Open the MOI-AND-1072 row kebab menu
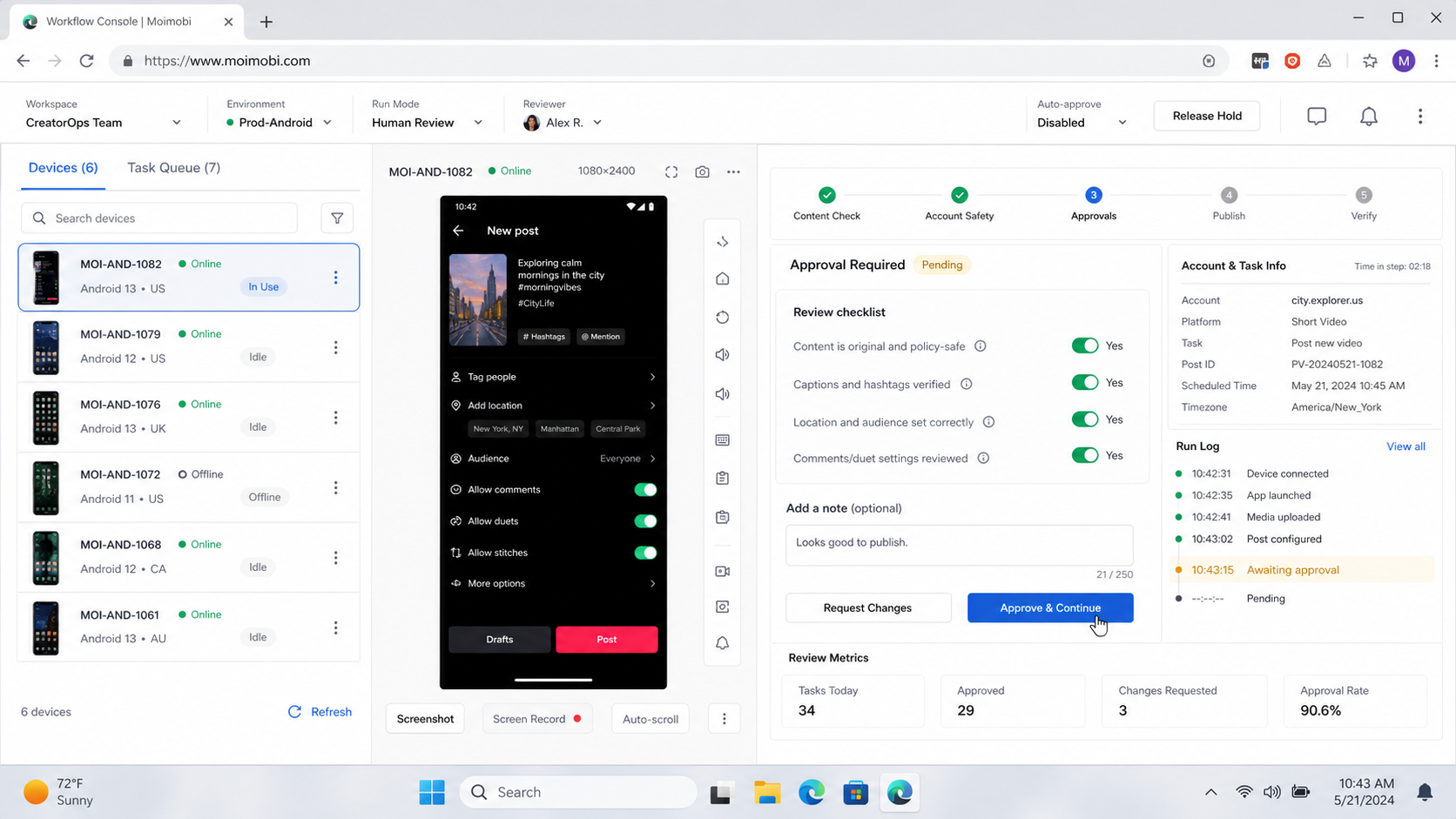 pos(335,487)
